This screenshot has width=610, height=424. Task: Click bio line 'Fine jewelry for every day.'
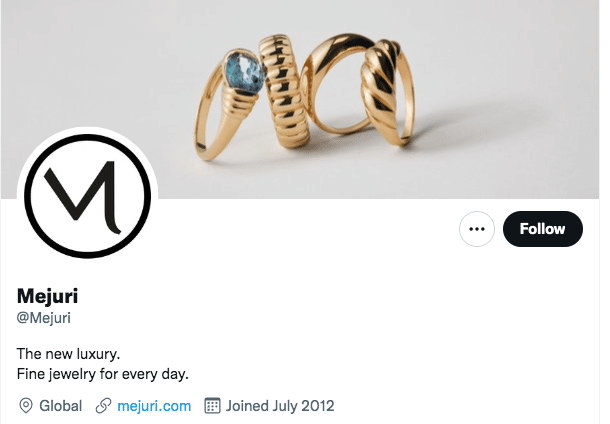pos(103,374)
